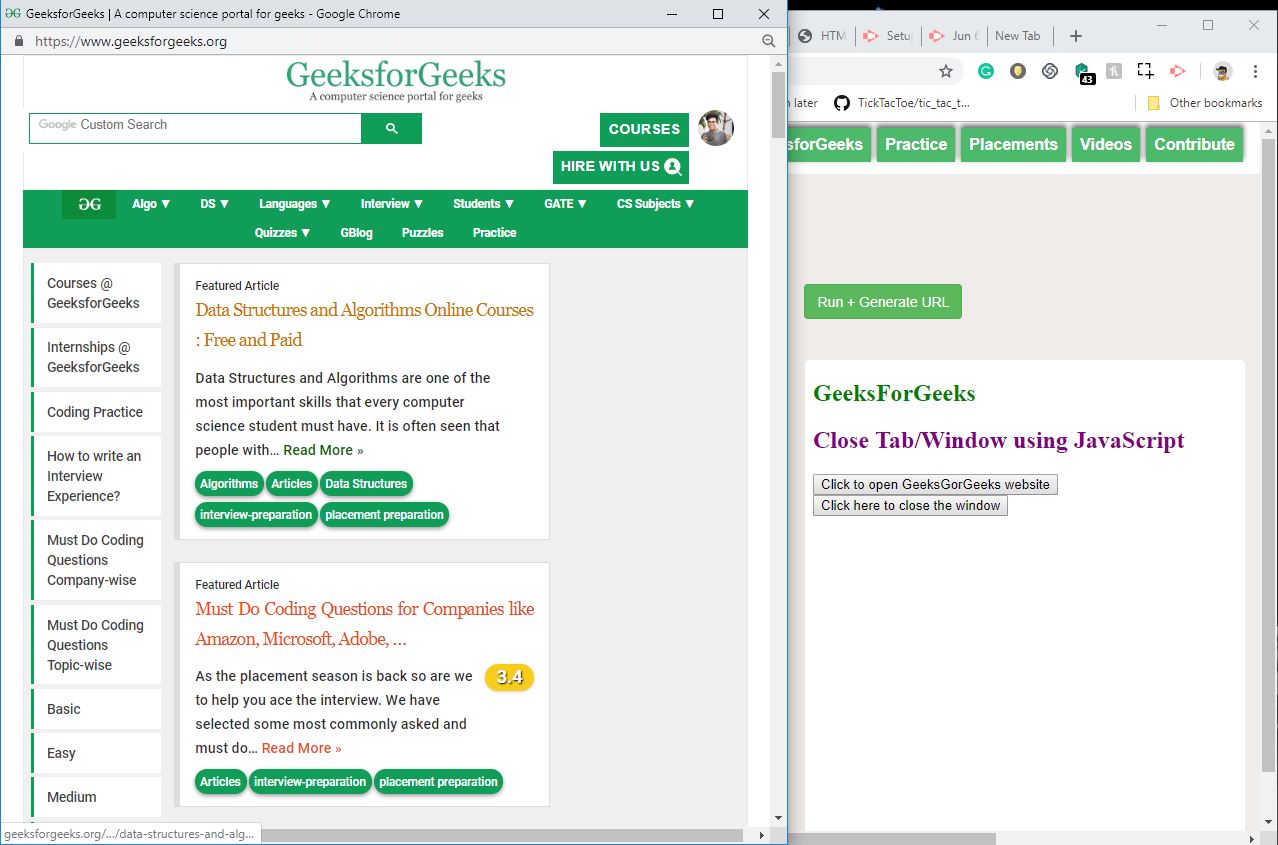Click the 3.4 rating badge
The height and width of the screenshot is (845, 1278).
coord(509,677)
